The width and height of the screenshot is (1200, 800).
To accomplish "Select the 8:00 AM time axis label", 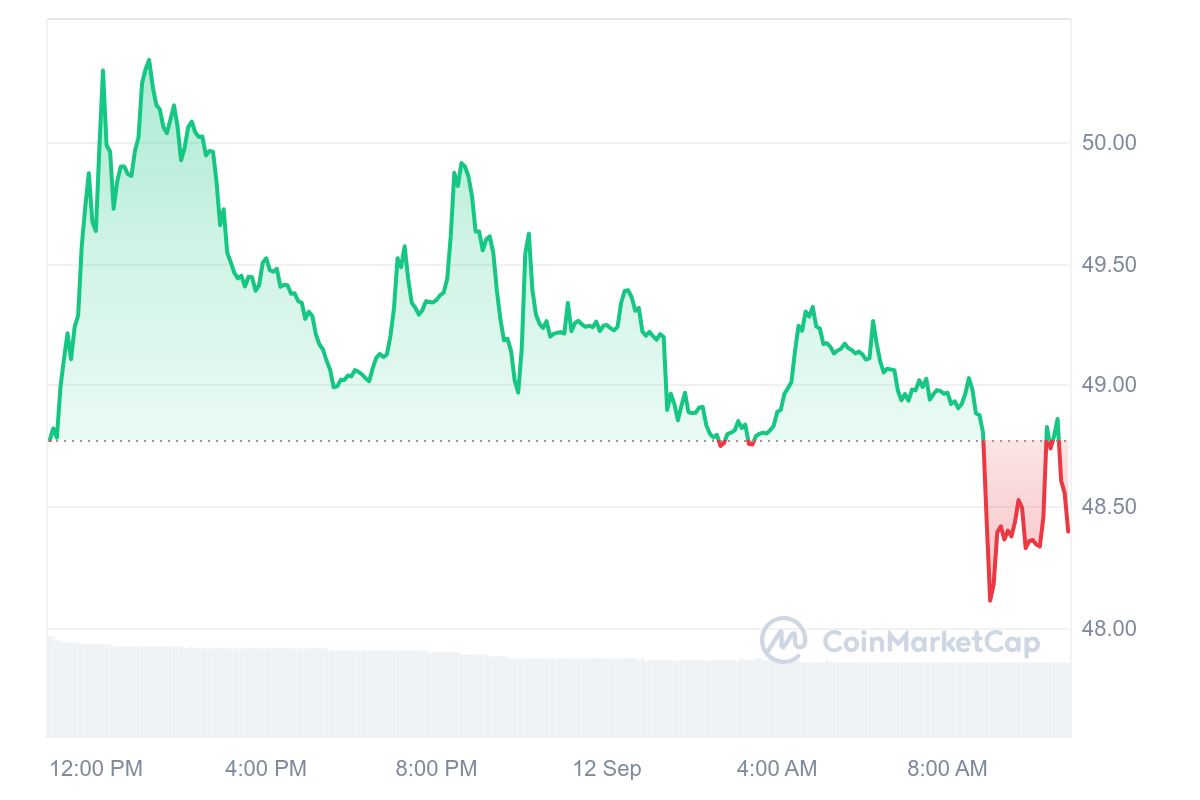I will tap(947, 769).
